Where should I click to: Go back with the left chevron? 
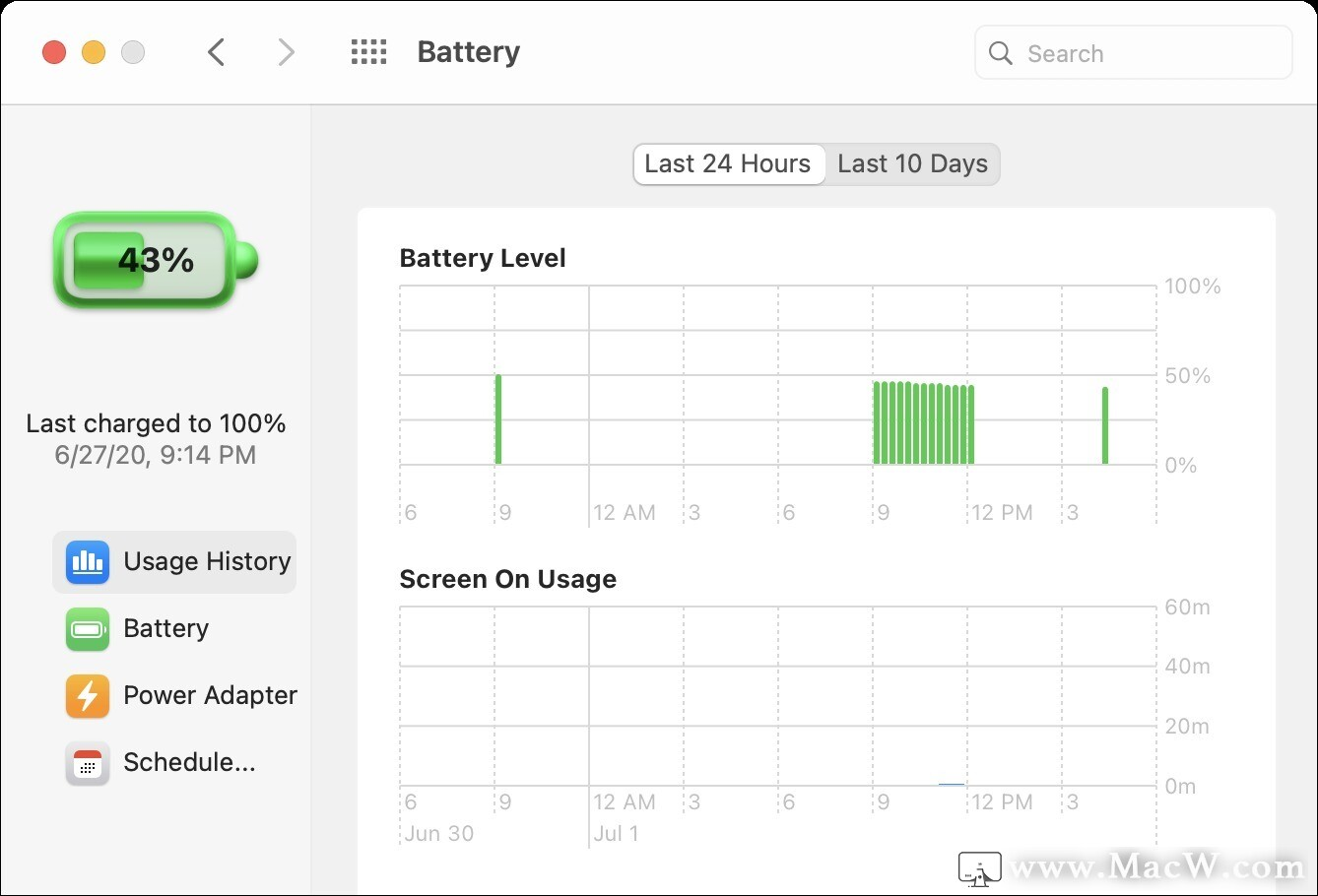point(217,52)
